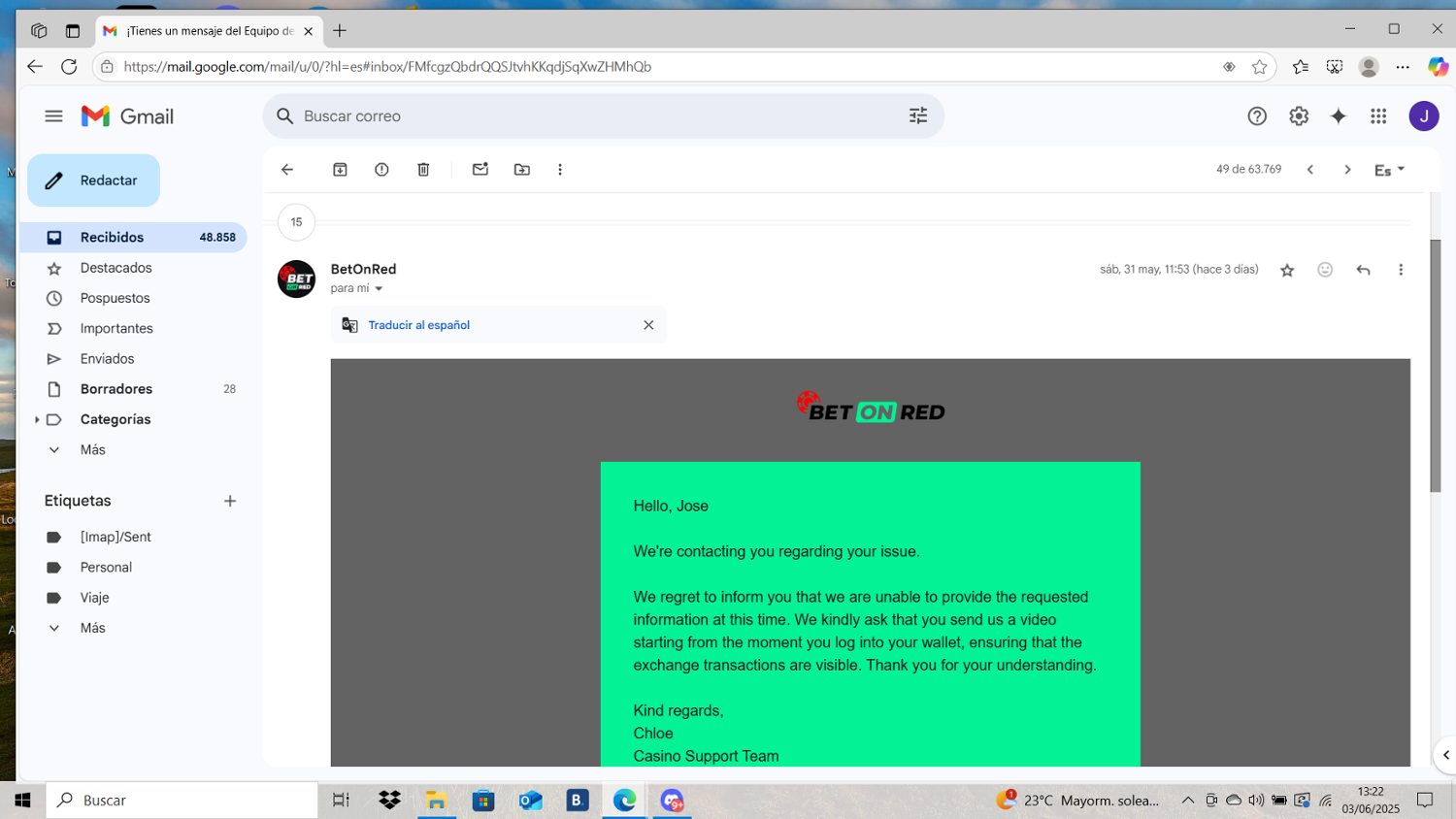Mark the email as unread

coord(480,170)
